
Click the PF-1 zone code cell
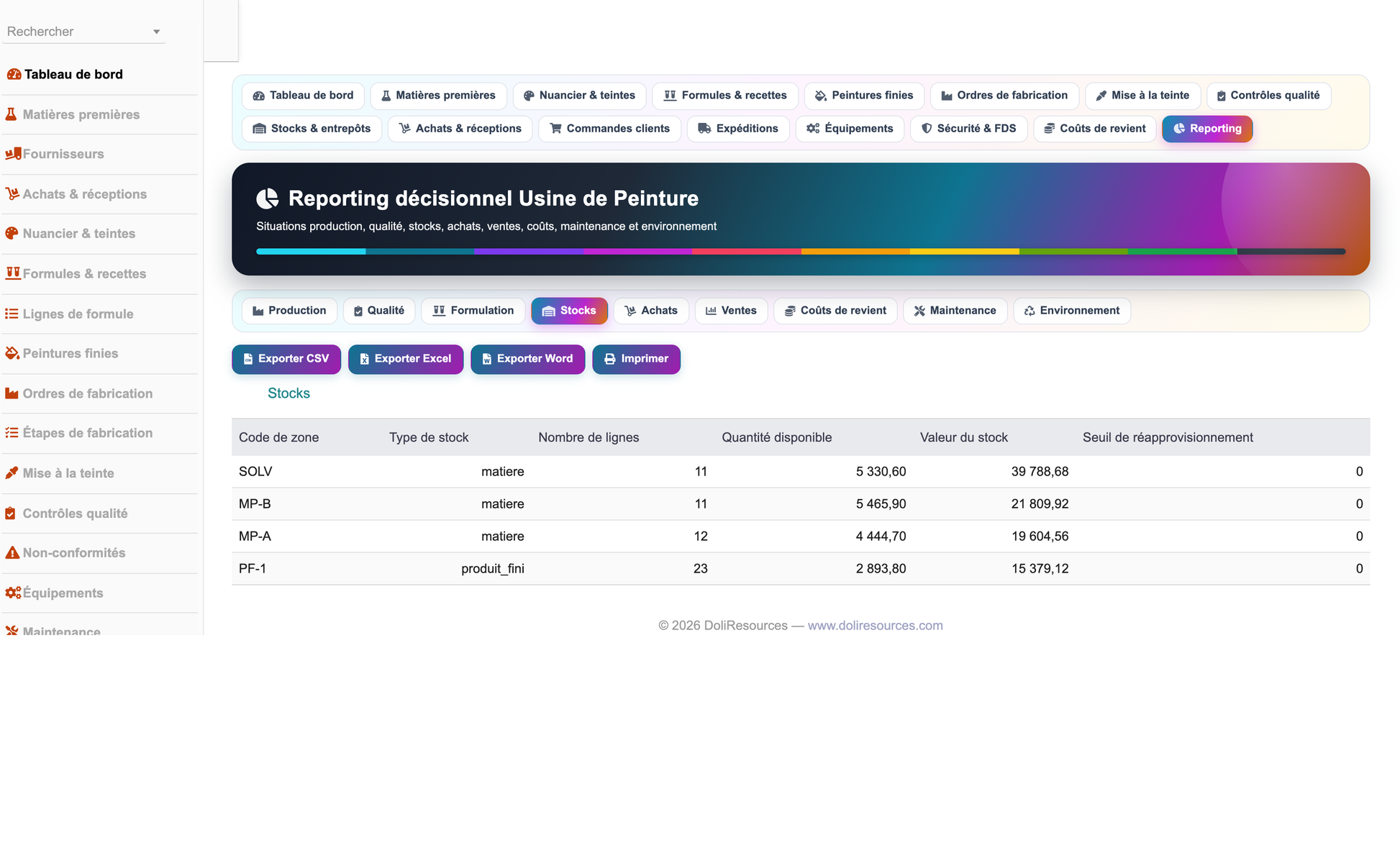[253, 569]
